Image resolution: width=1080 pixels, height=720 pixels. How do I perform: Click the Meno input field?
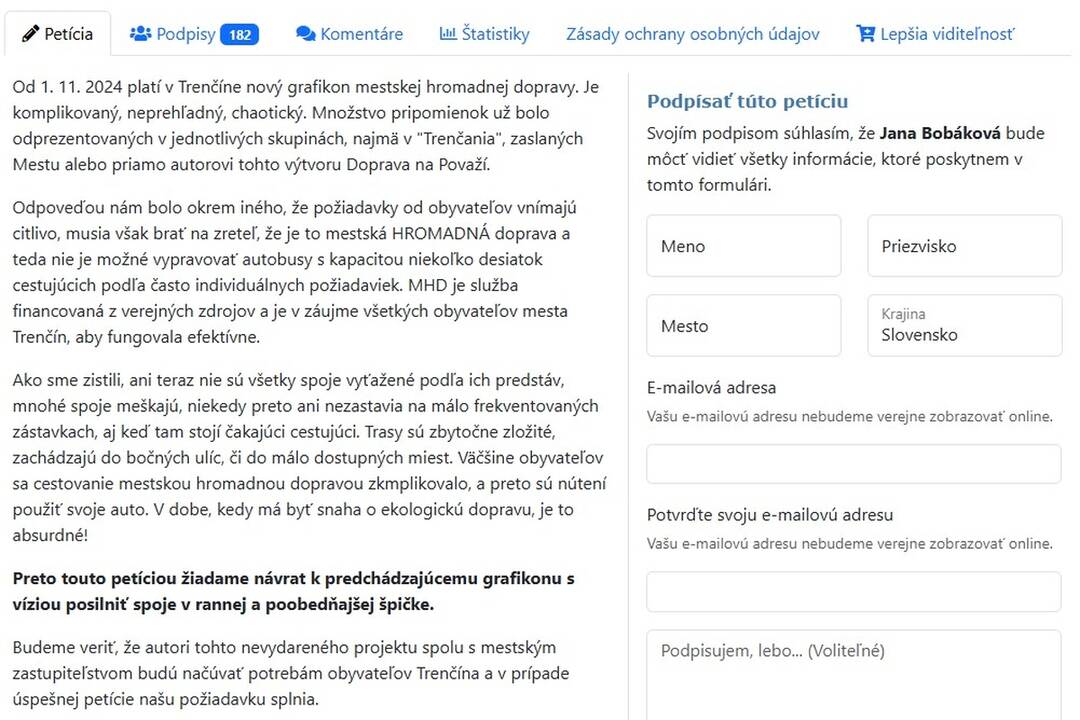(743, 245)
